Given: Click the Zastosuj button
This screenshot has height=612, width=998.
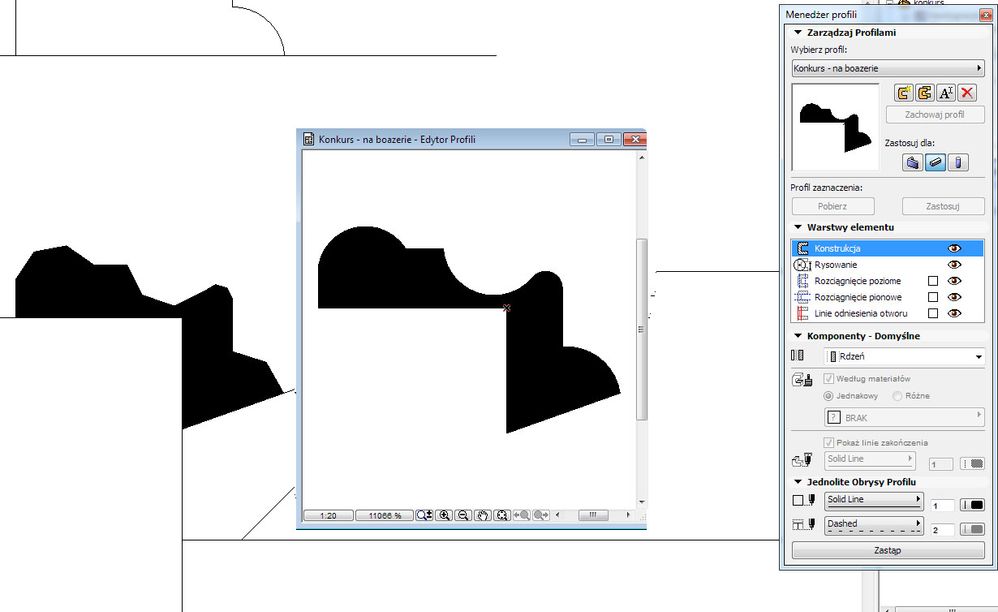Looking at the screenshot, I should click(x=943, y=206).
